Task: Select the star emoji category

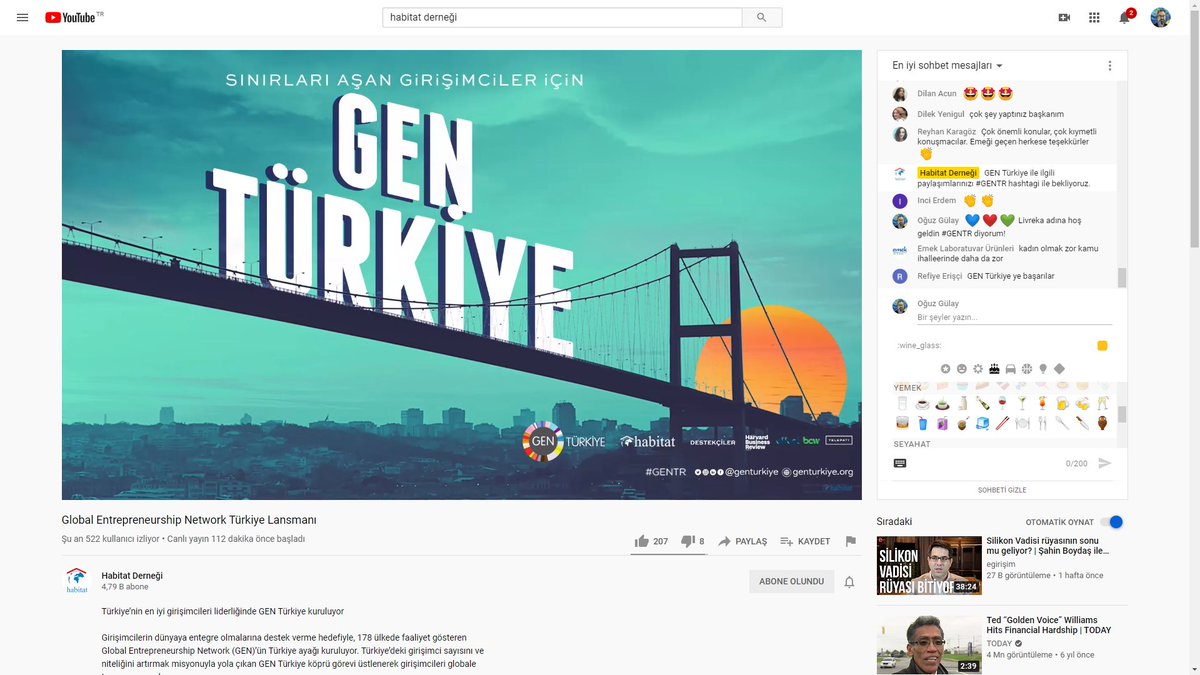Action: [x=946, y=369]
